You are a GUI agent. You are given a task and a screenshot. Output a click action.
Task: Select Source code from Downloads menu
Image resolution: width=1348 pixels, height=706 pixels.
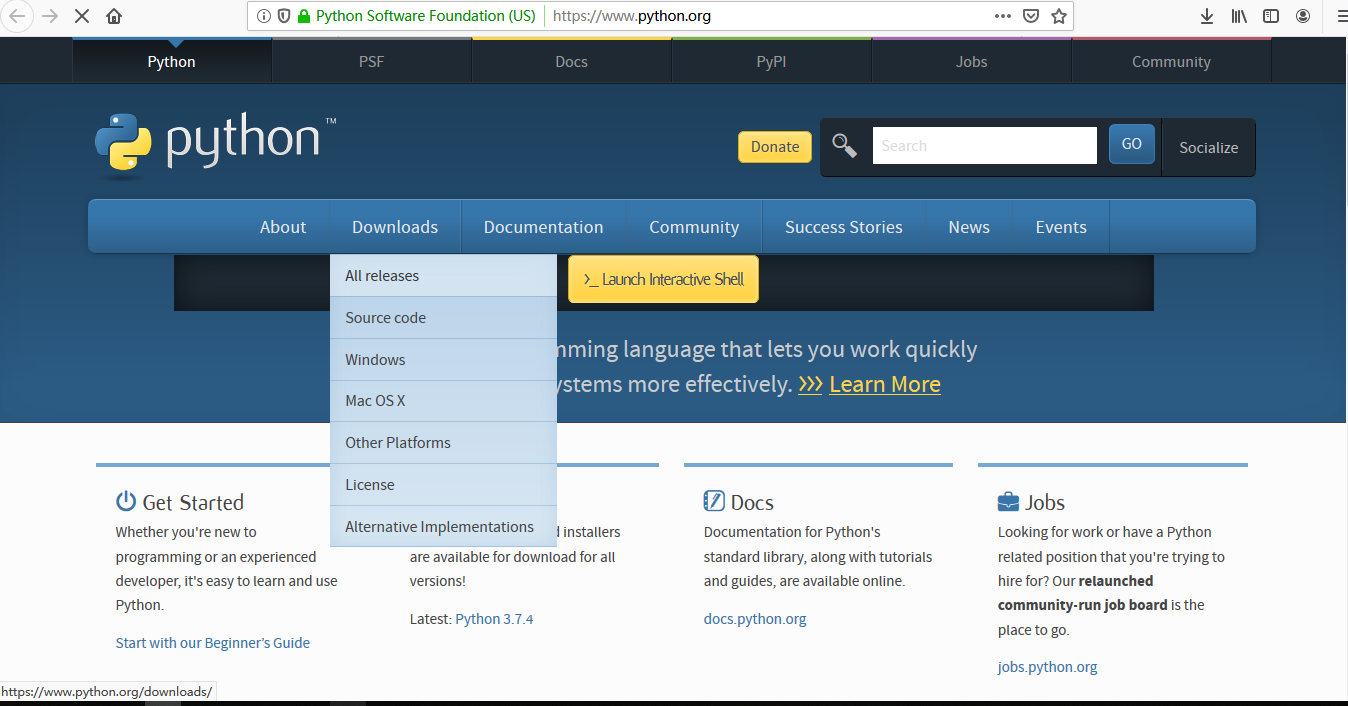[443, 318]
